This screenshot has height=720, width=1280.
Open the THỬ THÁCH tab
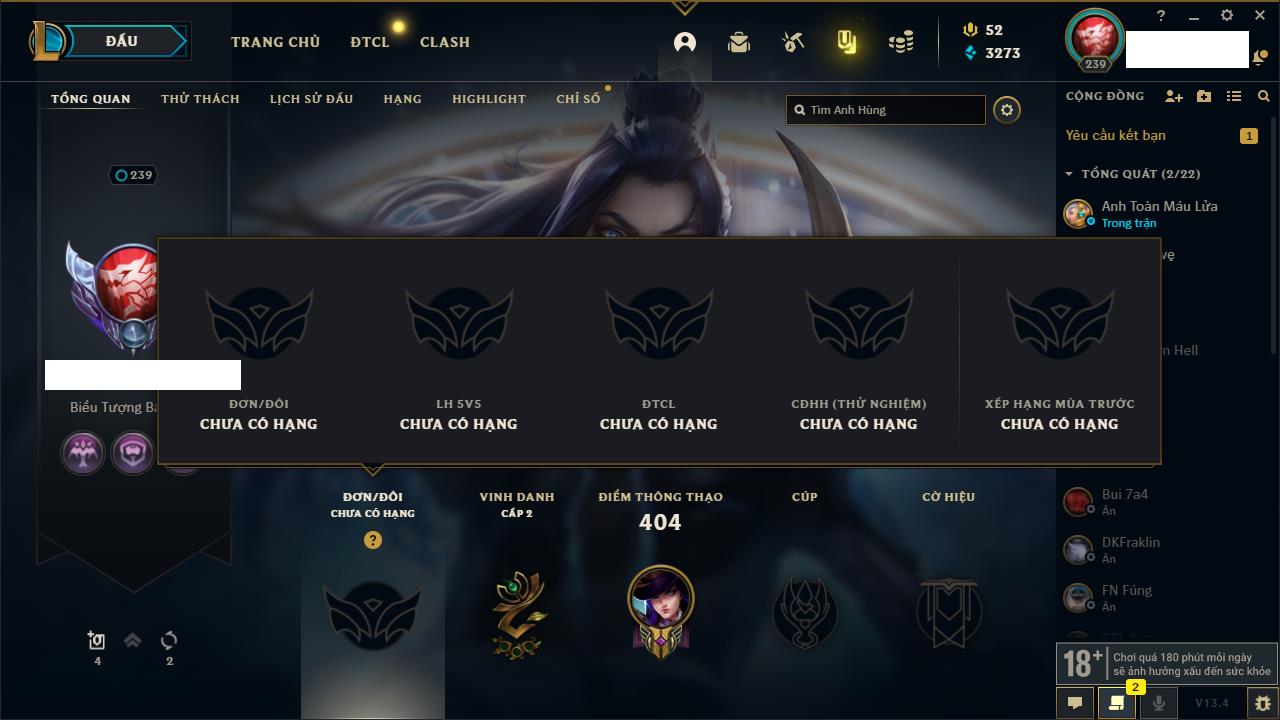[200, 99]
